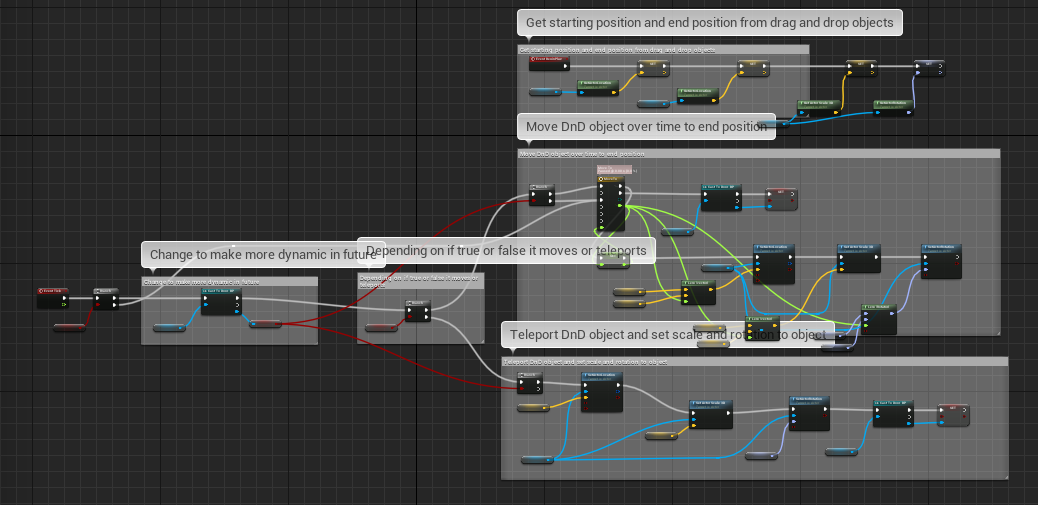
Task: Select the Event Tick node
Action: (x=53, y=298)
